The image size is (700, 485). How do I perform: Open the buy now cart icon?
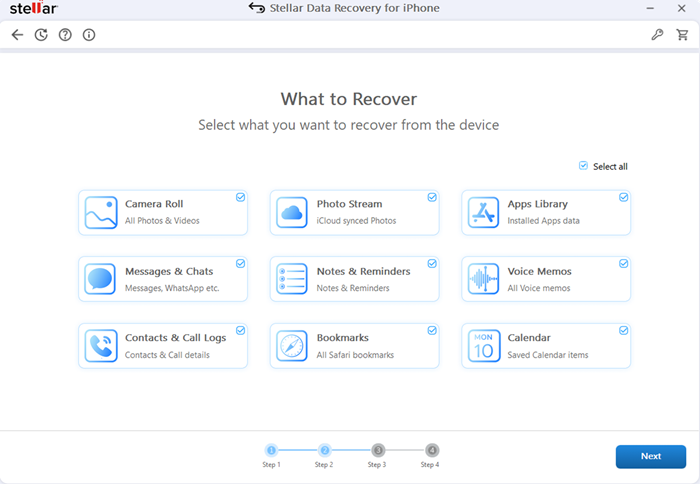pos(682,35)
